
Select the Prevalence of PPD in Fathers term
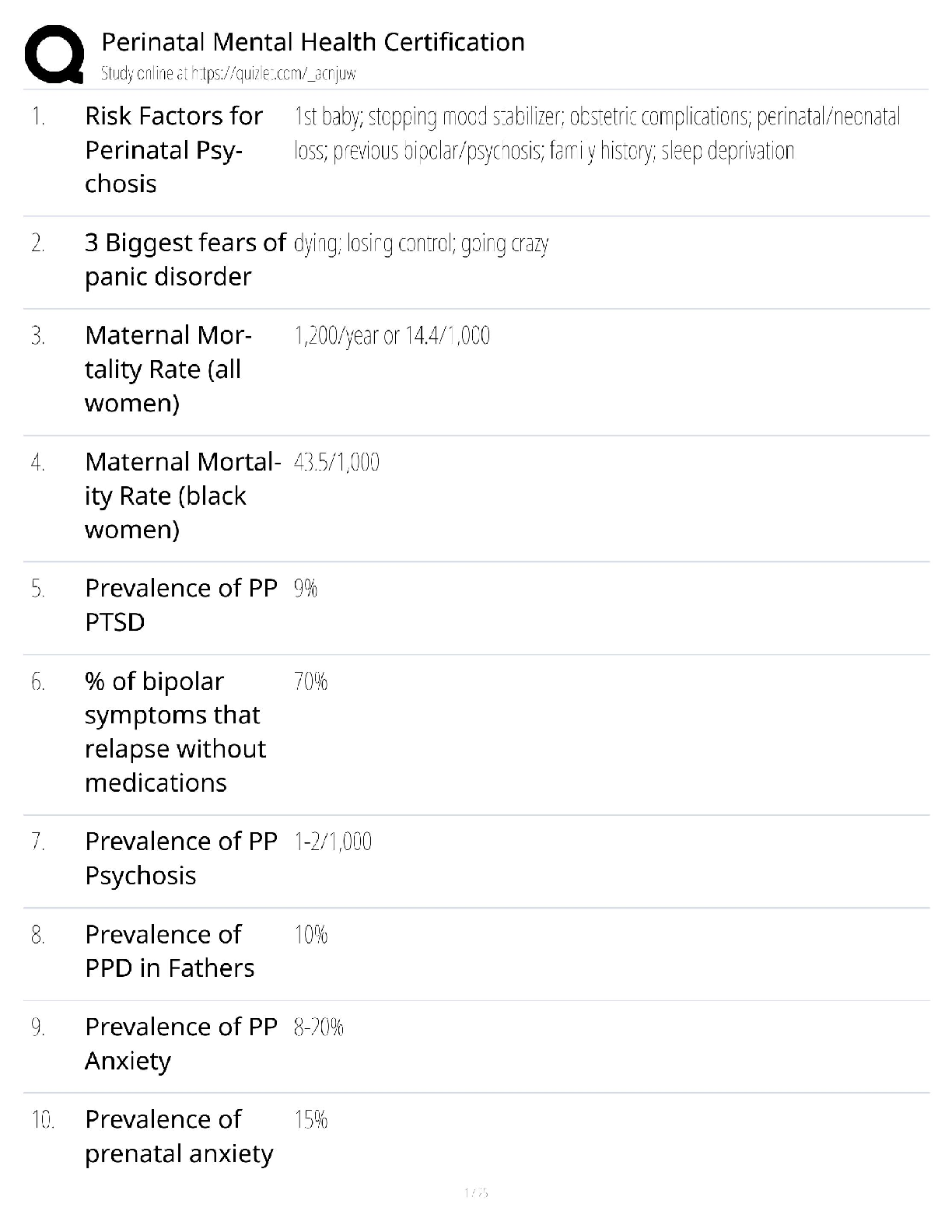pos(170,950)
